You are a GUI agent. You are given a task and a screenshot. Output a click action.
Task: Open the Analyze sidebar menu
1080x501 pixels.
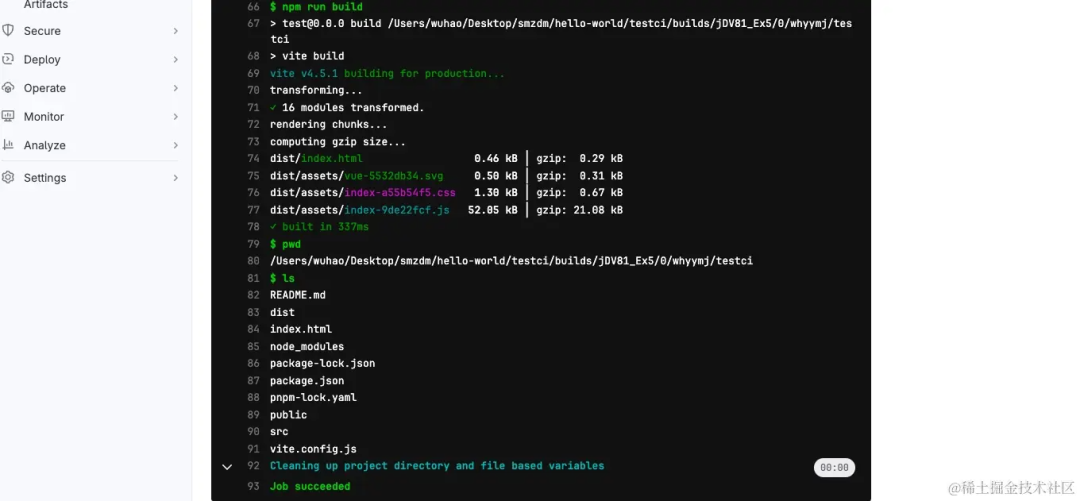[x=45, y=145]
